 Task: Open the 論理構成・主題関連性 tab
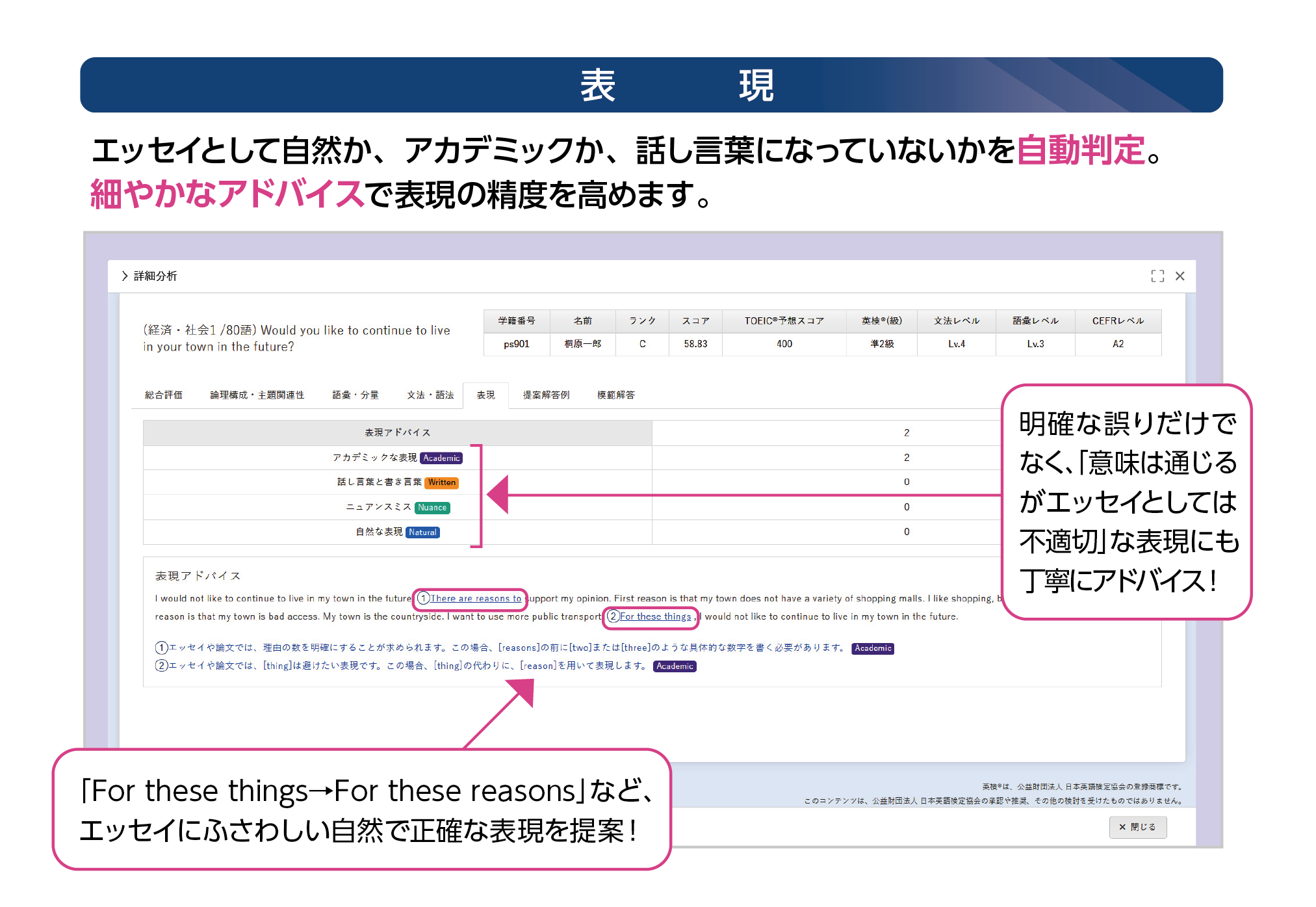click(x=257, y=395)
